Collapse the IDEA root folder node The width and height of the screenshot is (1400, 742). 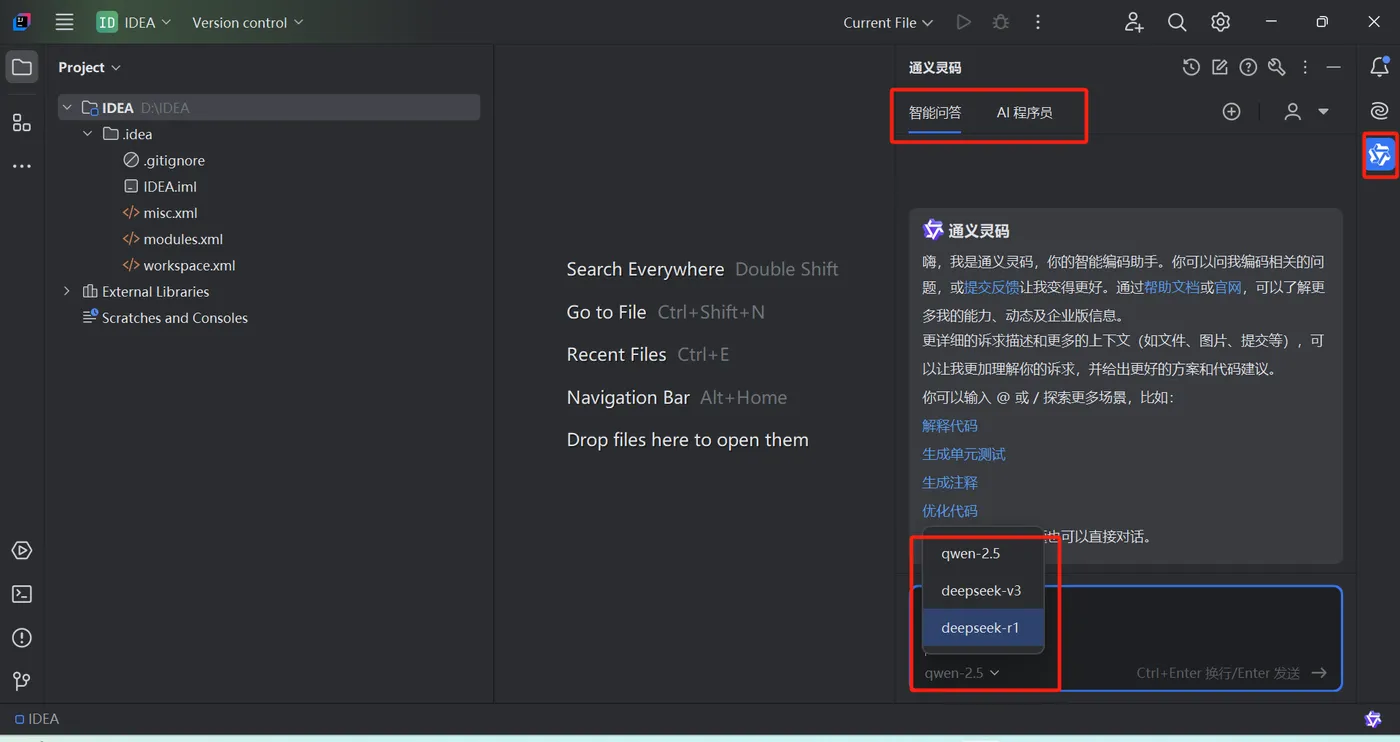click(x=66, y=108)
